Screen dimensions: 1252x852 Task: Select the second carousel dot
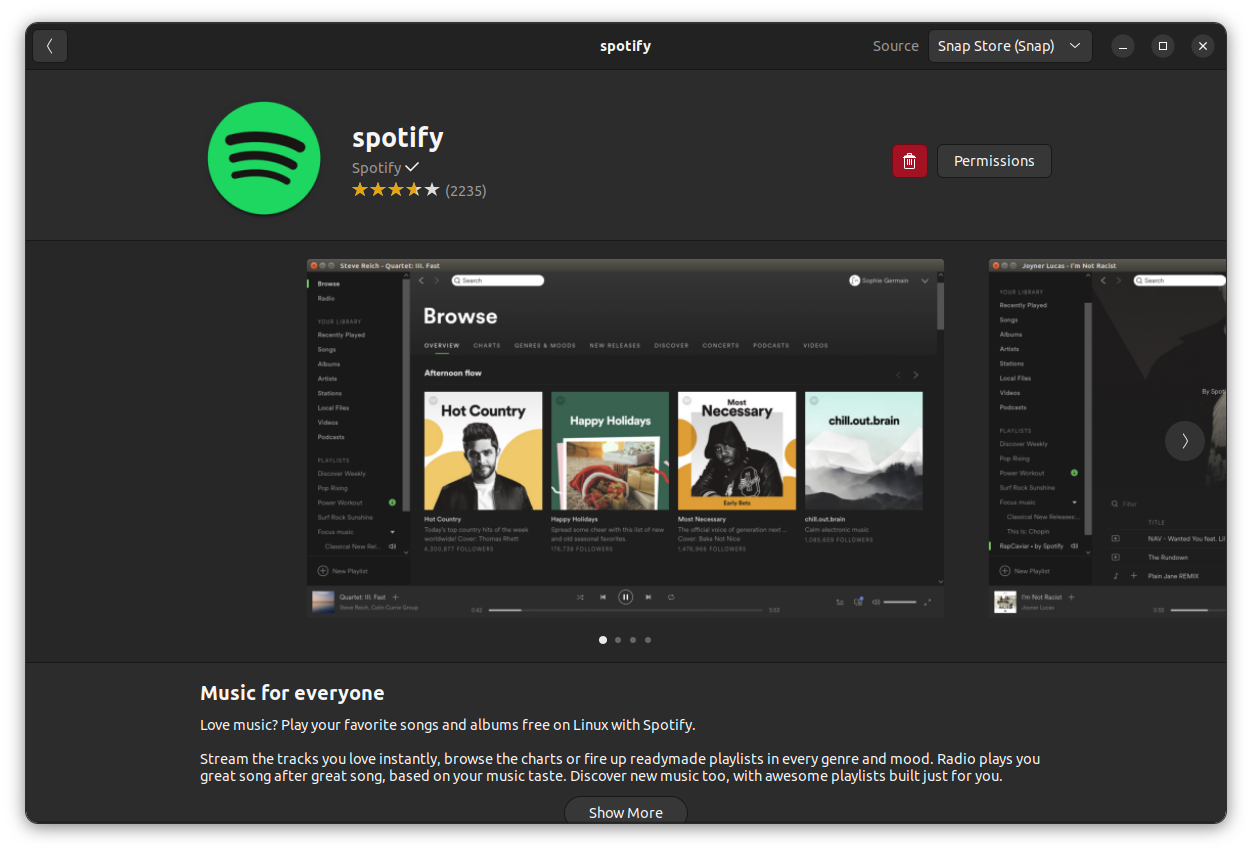click(617, 639)
